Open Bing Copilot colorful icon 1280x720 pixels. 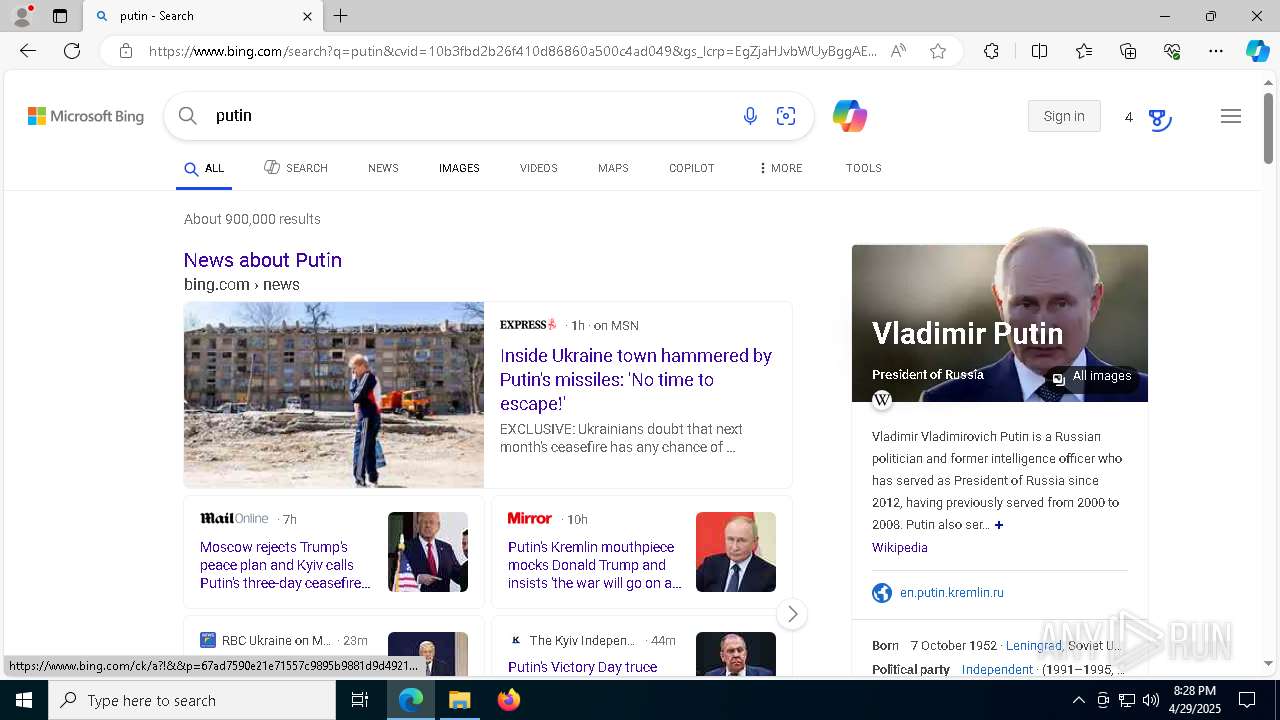[850, 116]
